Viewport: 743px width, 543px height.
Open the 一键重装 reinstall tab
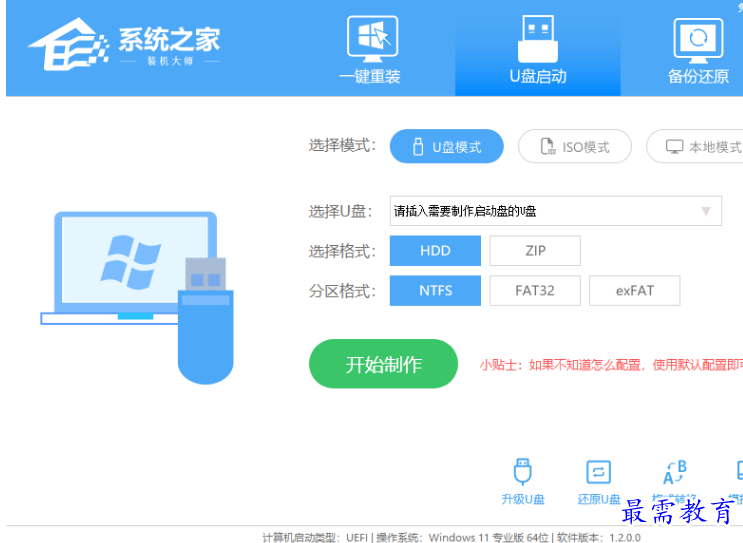[371, 50]
